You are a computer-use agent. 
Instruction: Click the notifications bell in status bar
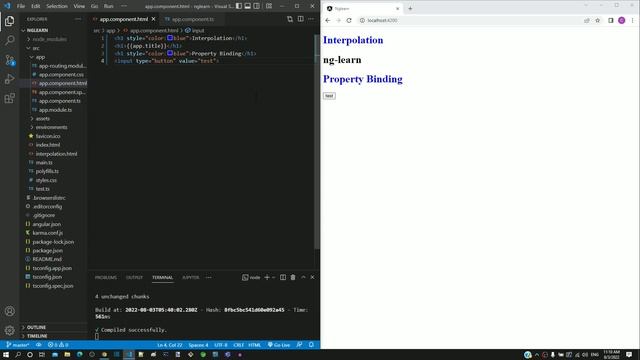click(x=311, y=345)
